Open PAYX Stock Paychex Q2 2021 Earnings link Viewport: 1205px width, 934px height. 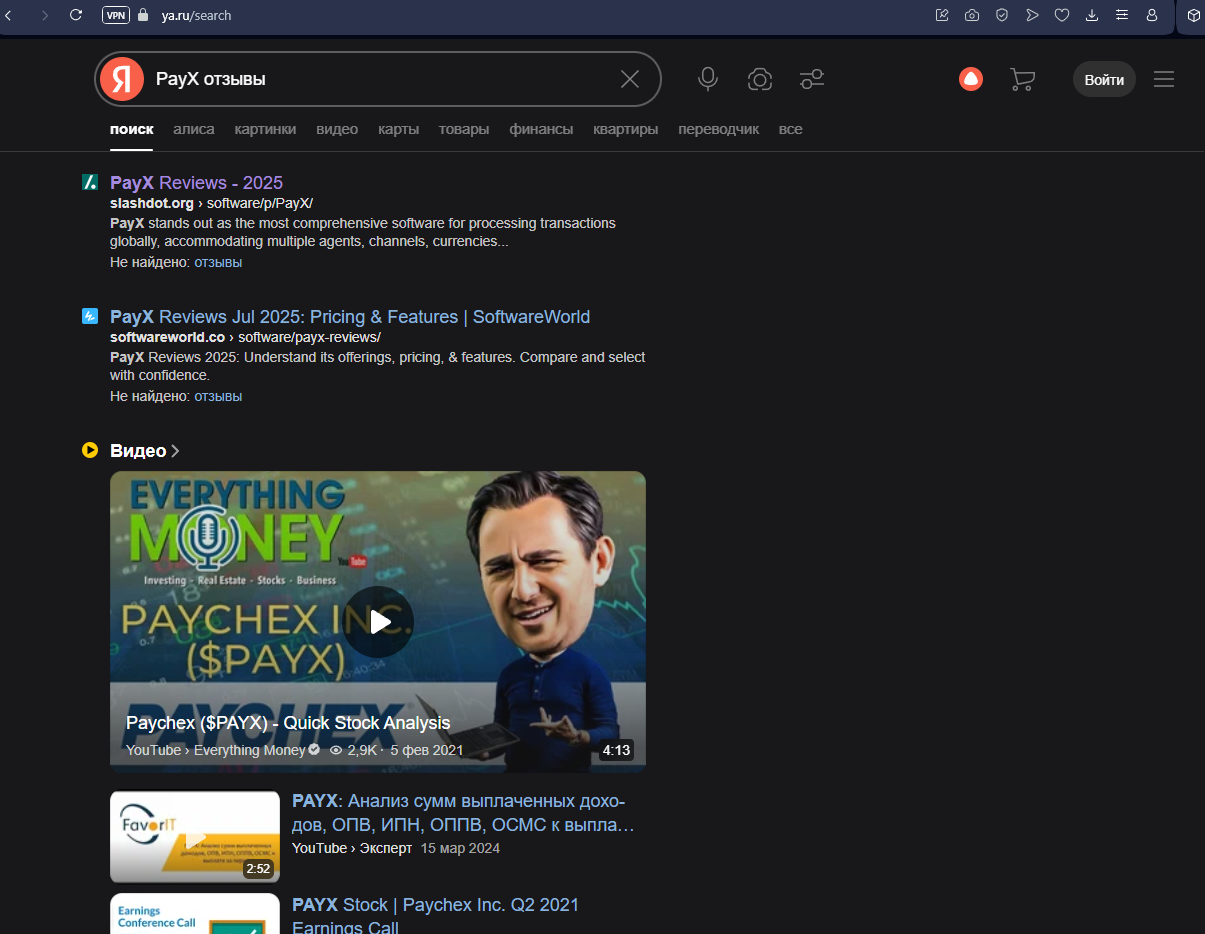point(435,916)
